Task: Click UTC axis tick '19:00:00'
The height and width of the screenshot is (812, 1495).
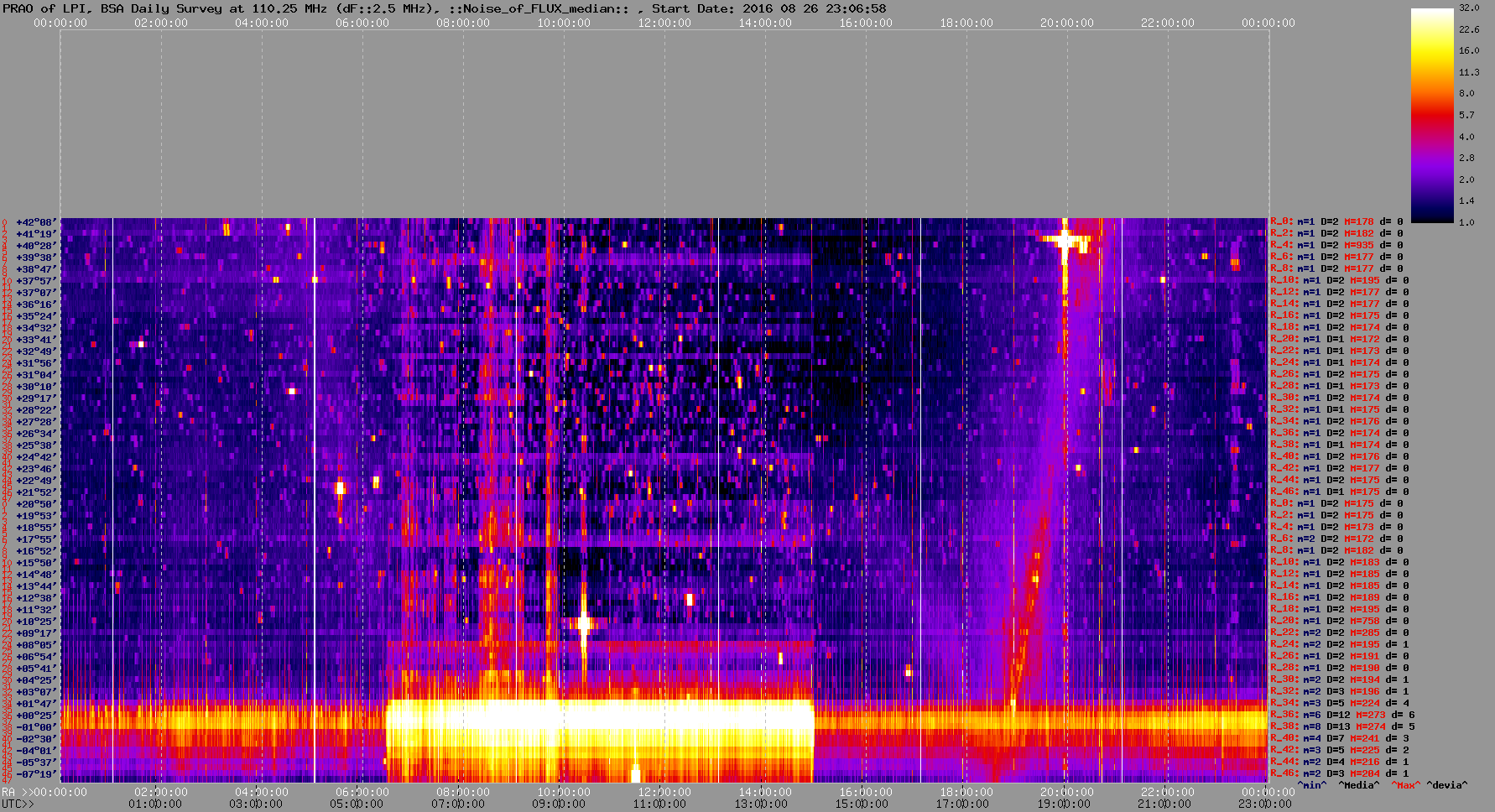Action: point(1063,804)
